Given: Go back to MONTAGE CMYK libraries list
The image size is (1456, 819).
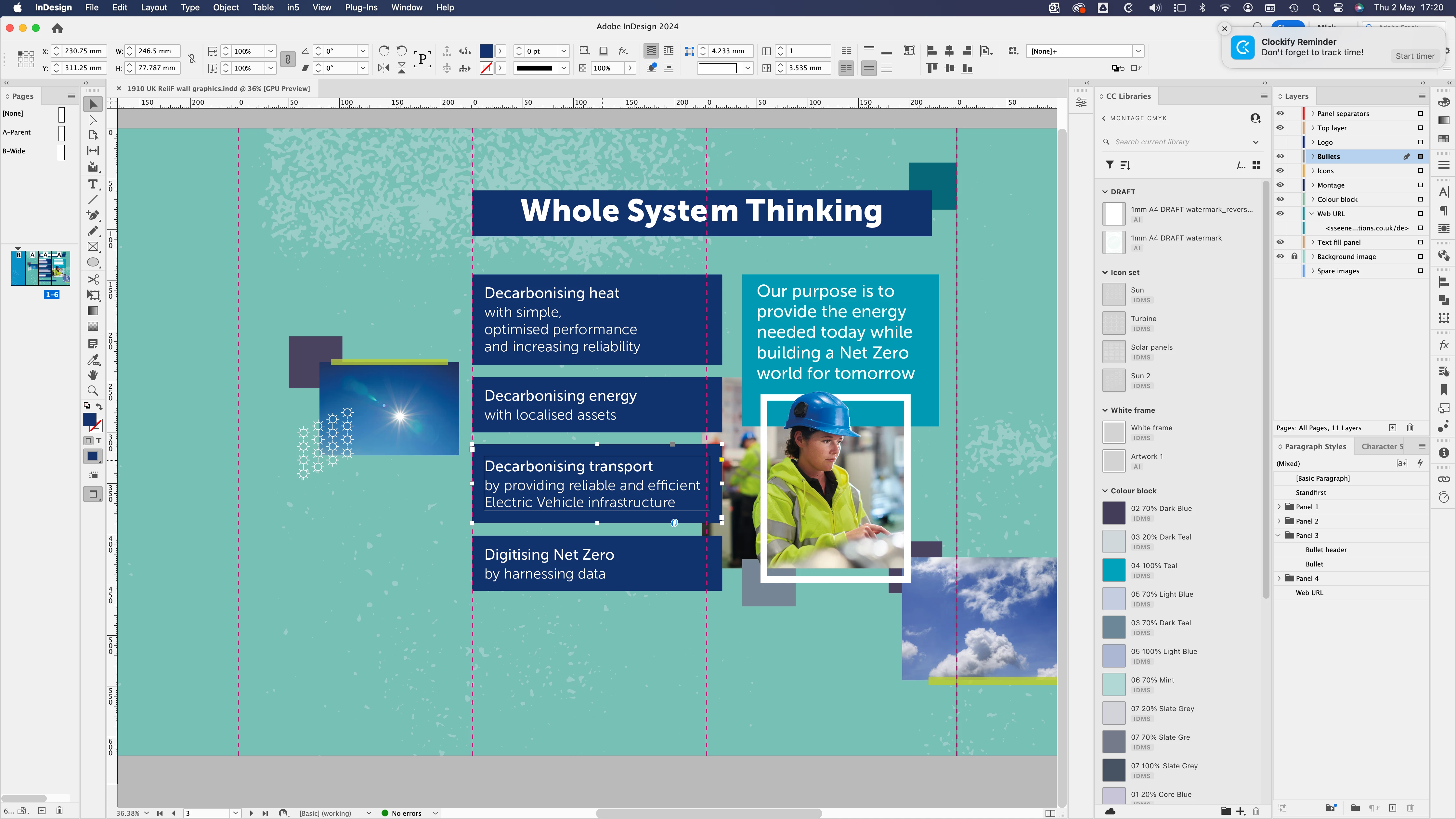Looking at the screenshot, I should pyautogui.click(x=1104, y=118).
